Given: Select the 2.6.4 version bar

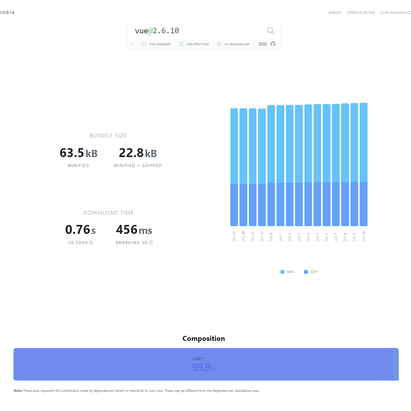Looking at the screenshot, I should (x=308, y=165).
